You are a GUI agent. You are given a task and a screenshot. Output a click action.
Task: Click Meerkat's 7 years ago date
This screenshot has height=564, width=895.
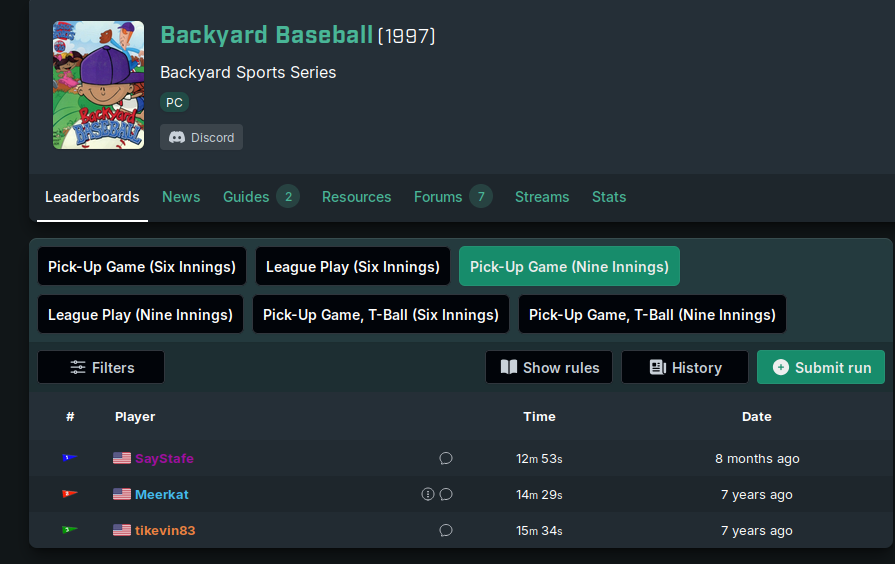(x=756, y=494)
